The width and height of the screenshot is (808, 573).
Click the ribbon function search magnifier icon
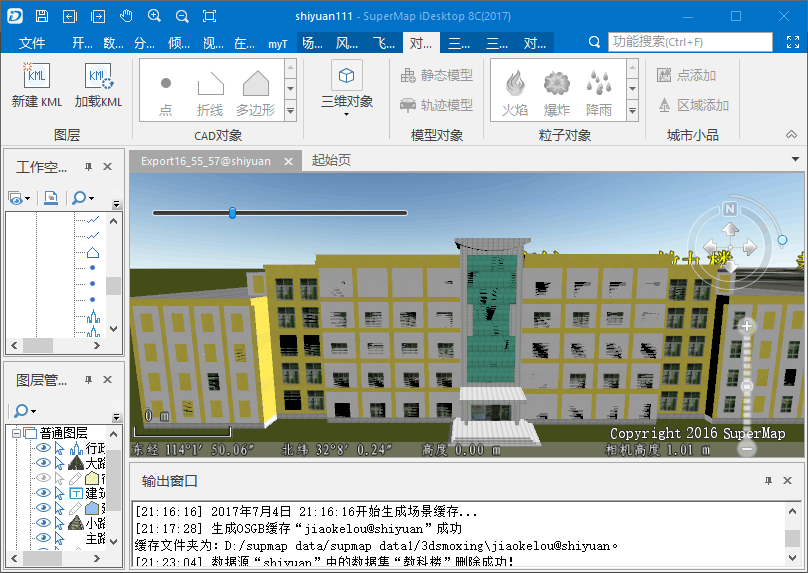[x=594, y=42]
